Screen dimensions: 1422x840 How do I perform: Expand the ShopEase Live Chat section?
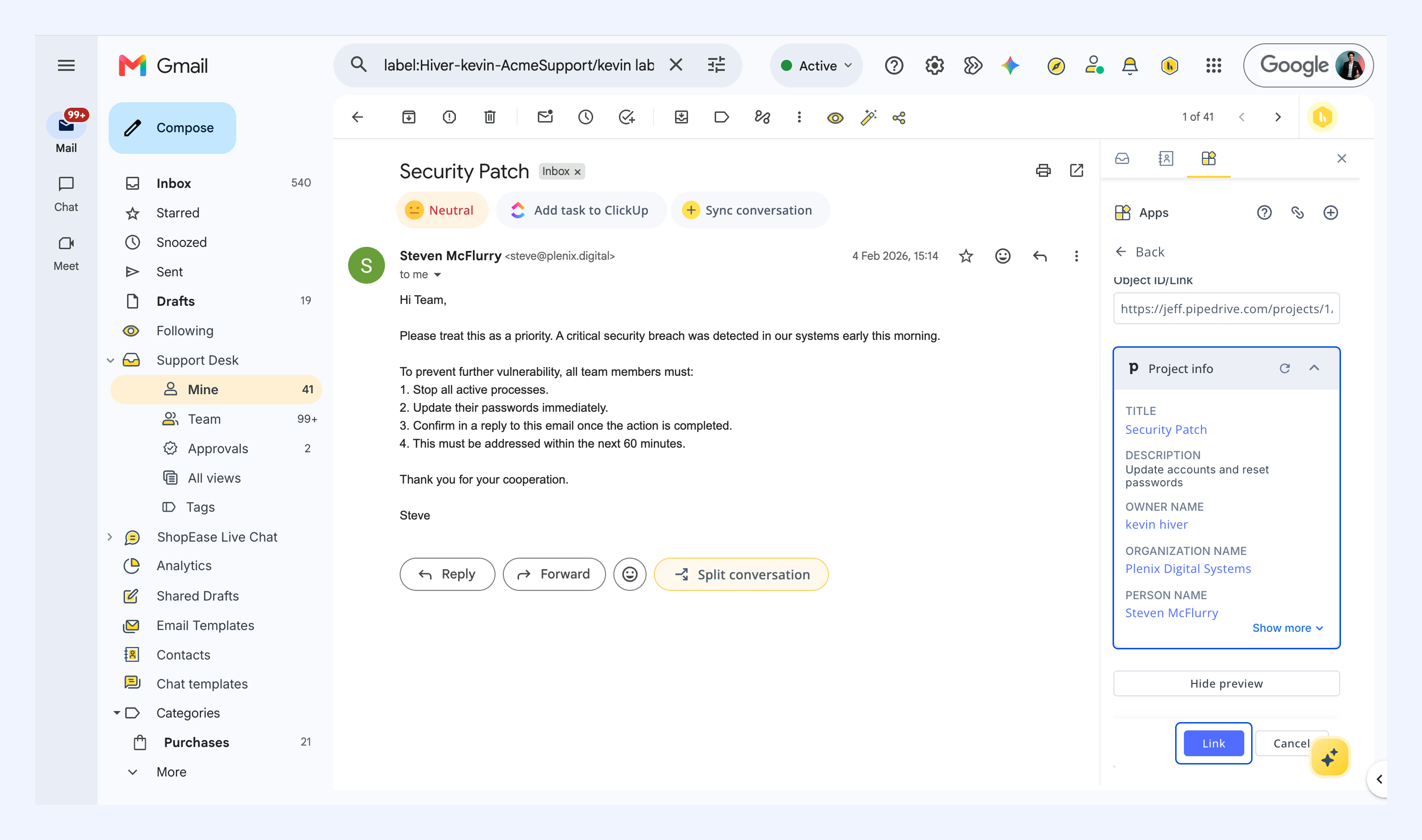(110, 537)
